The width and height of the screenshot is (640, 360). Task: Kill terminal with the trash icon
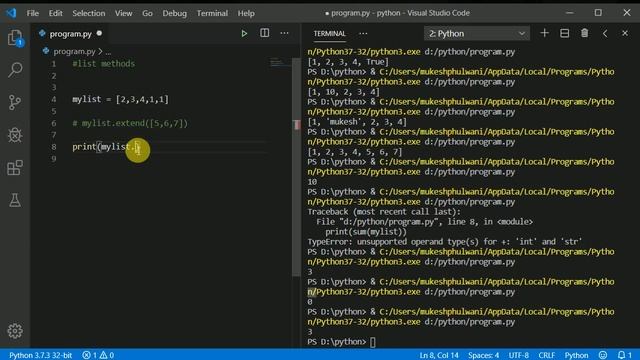pyautogui.click(x=584, y=33)
